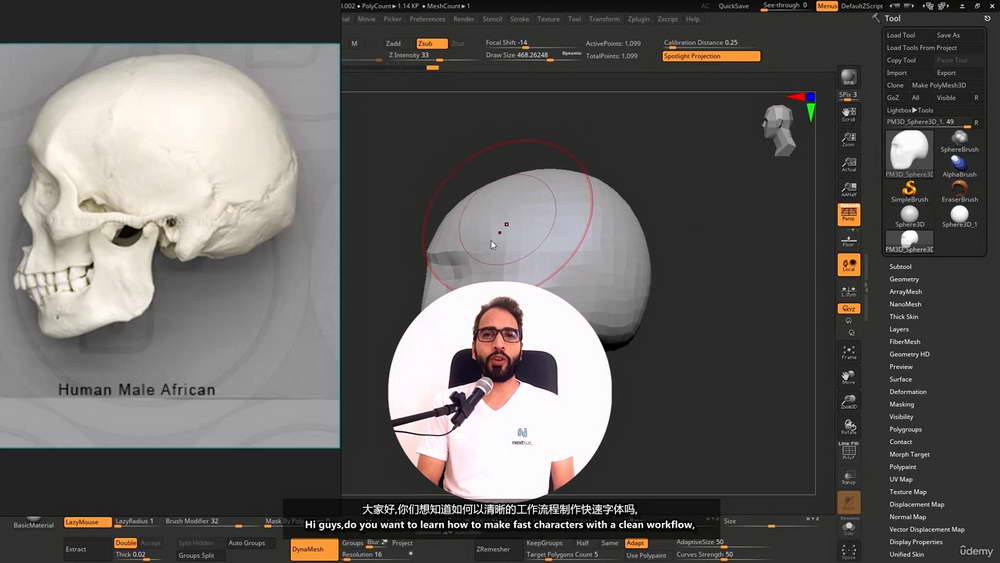Open the Stroke menu
The width and height of the screenshot is (1000, 563).
(519, 19)
